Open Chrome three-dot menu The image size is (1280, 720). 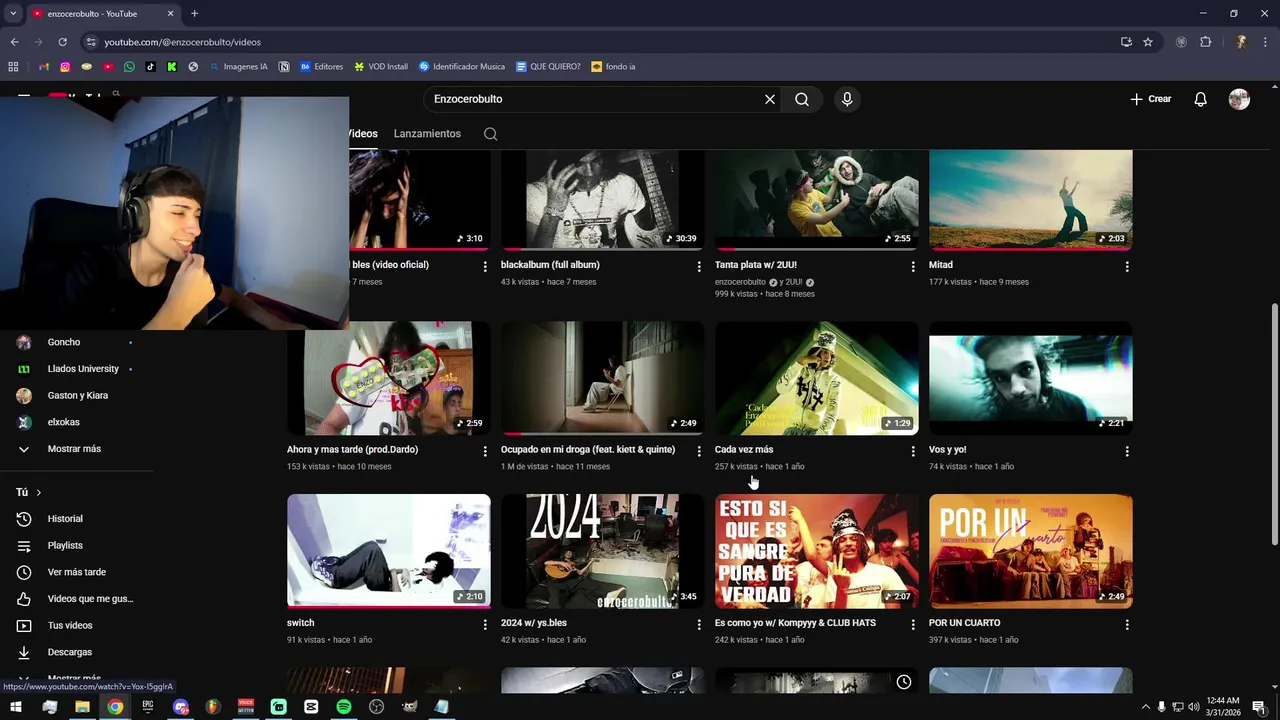tap(1265, 42)
